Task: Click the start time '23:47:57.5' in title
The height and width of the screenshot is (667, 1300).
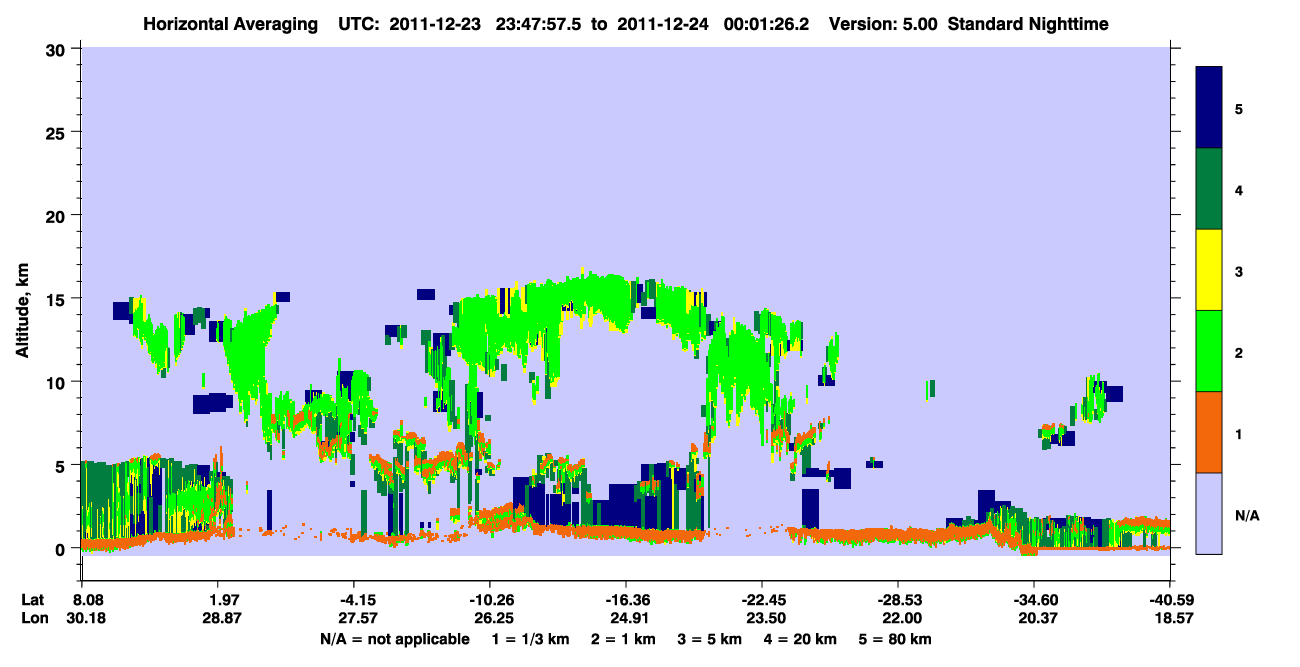Action: pyautogui.click(x=541, y=24)
